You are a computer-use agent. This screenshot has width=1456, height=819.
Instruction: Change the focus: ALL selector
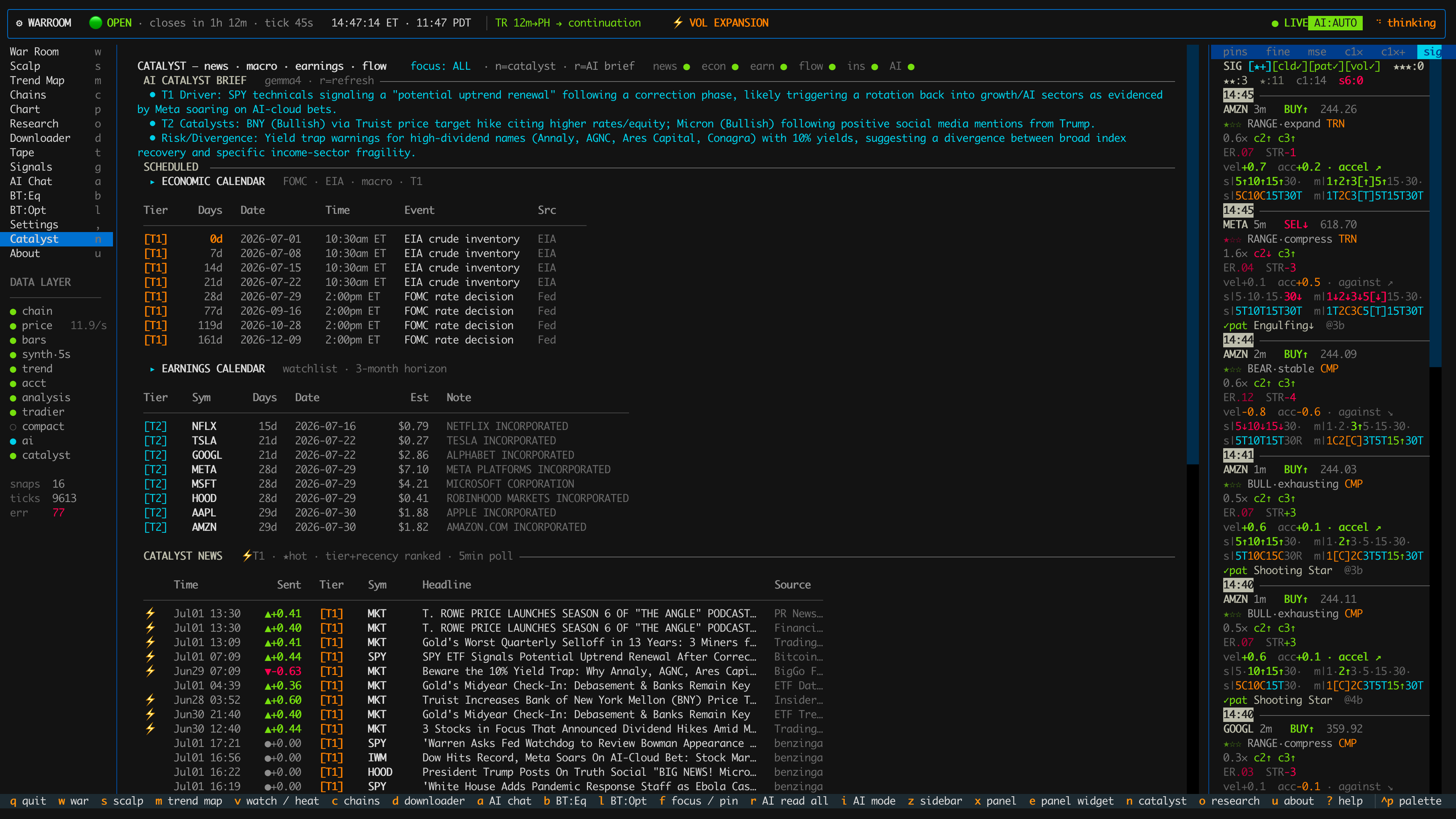[440, 66]
